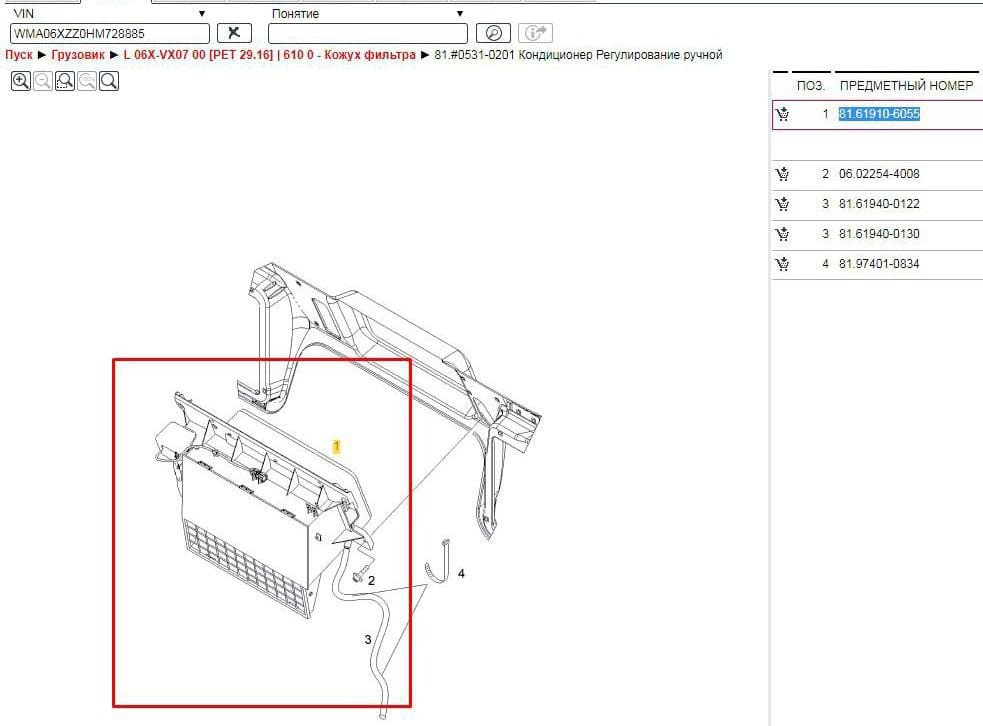Image resolution: width=983 pixels, height=726 pixels.
Task: Select part number 81.97401-0834 row
Action: [879, 264]
